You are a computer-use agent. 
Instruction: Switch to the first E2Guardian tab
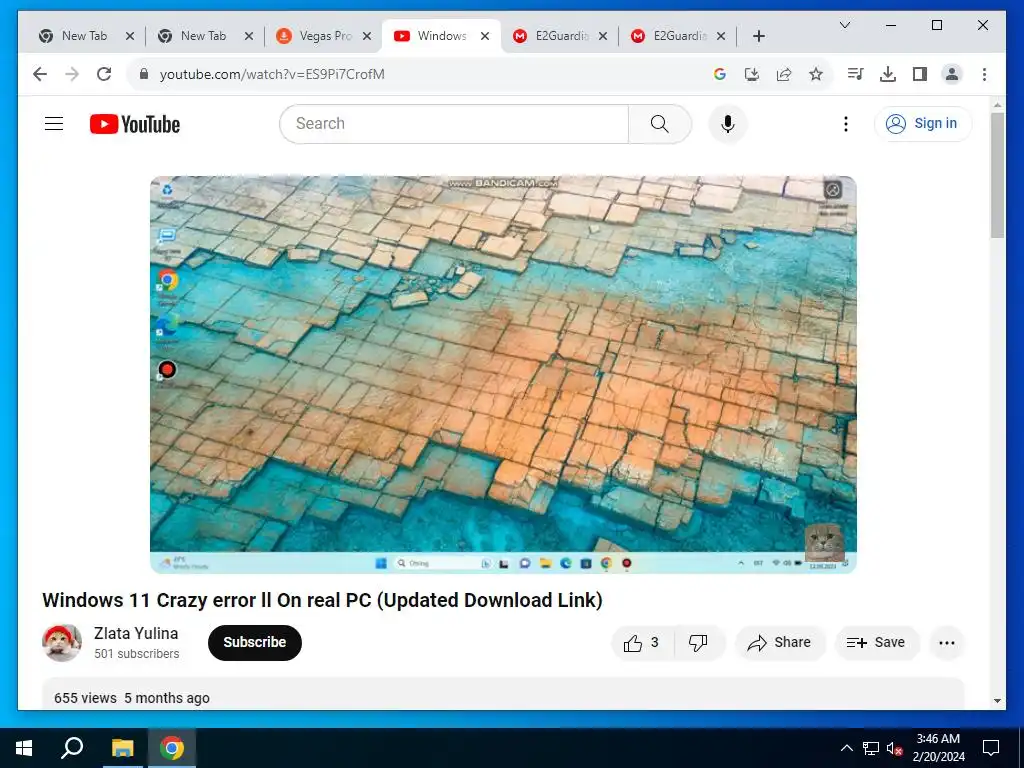click(x=561, y=36)
